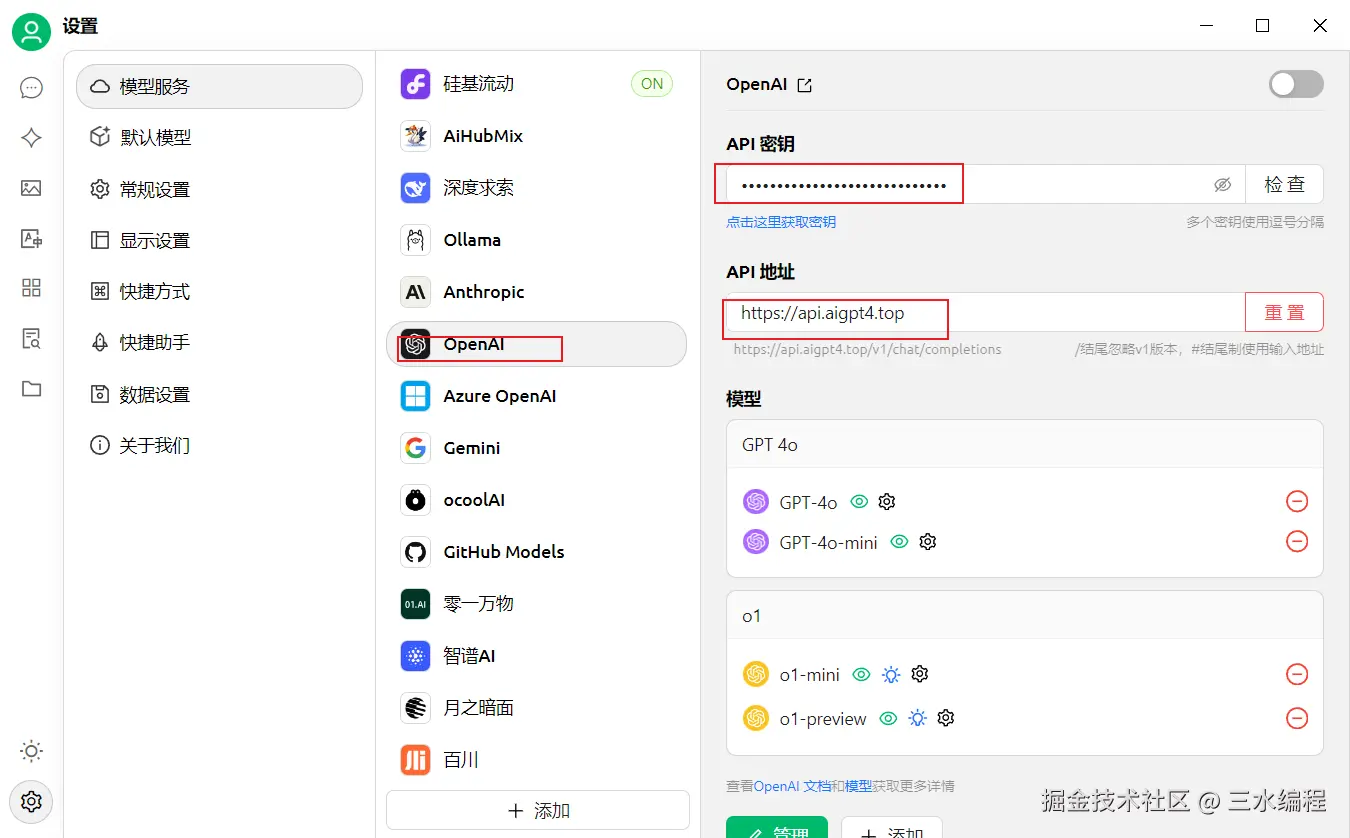Select the Gemini provider
Viewport: 1350px width, 838px height.
536,448
